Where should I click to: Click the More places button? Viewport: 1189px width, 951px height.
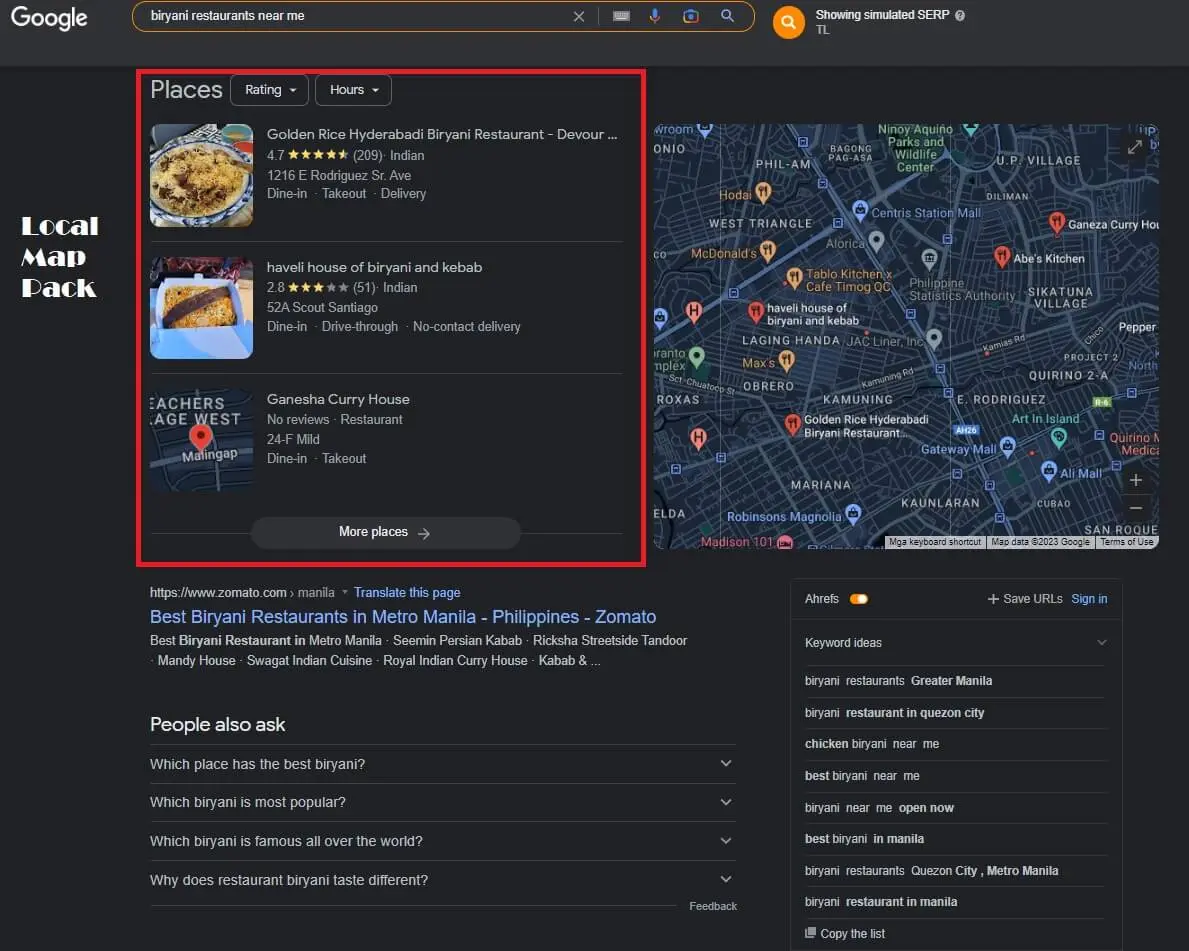click(385, 532)
